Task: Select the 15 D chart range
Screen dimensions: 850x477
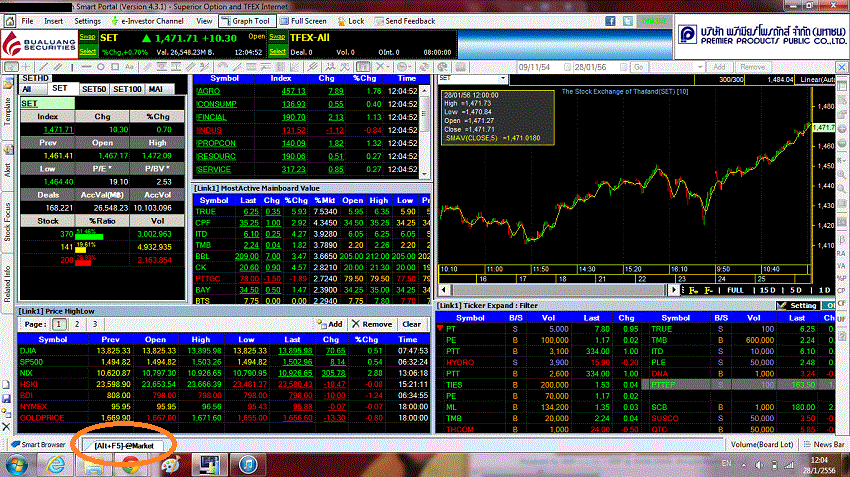Action: [x=767, y=291]
